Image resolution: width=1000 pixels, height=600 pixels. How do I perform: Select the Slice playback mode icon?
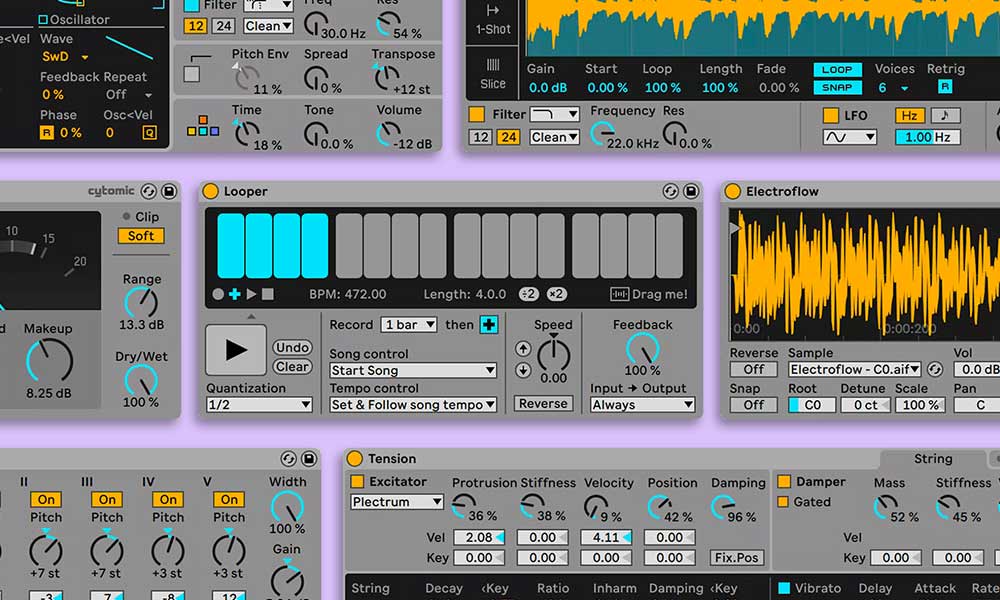(x=493, y=72)
